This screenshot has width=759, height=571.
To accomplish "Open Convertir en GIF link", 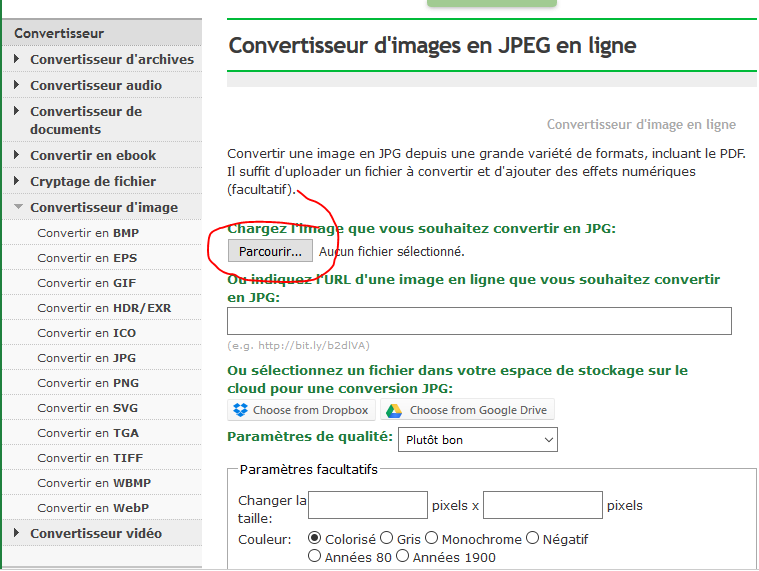I will coord(87,283).
